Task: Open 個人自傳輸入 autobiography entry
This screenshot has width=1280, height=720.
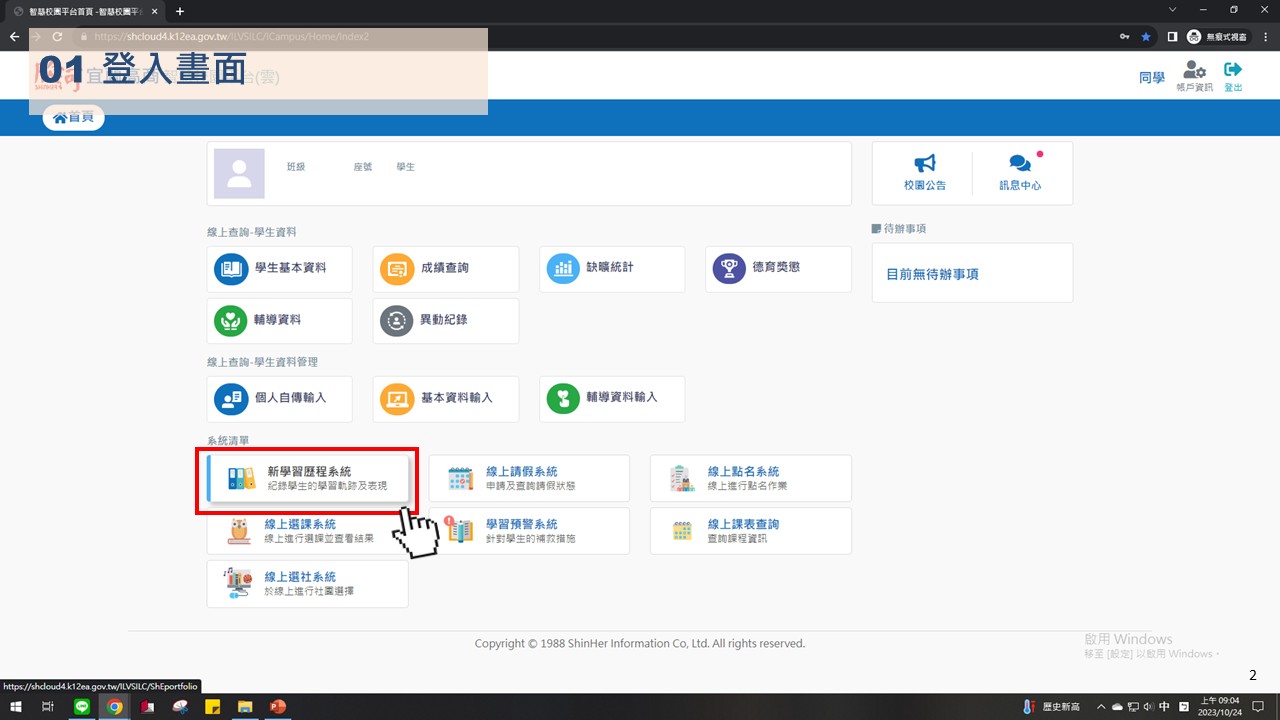Action: (279, 399)
